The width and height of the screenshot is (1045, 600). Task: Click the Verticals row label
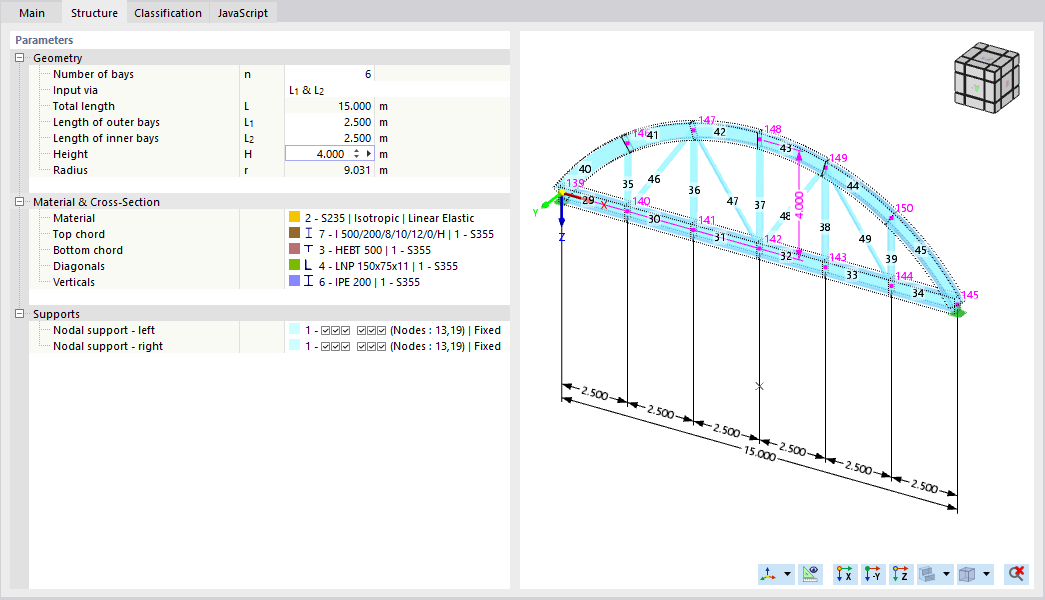coord(74,282)
